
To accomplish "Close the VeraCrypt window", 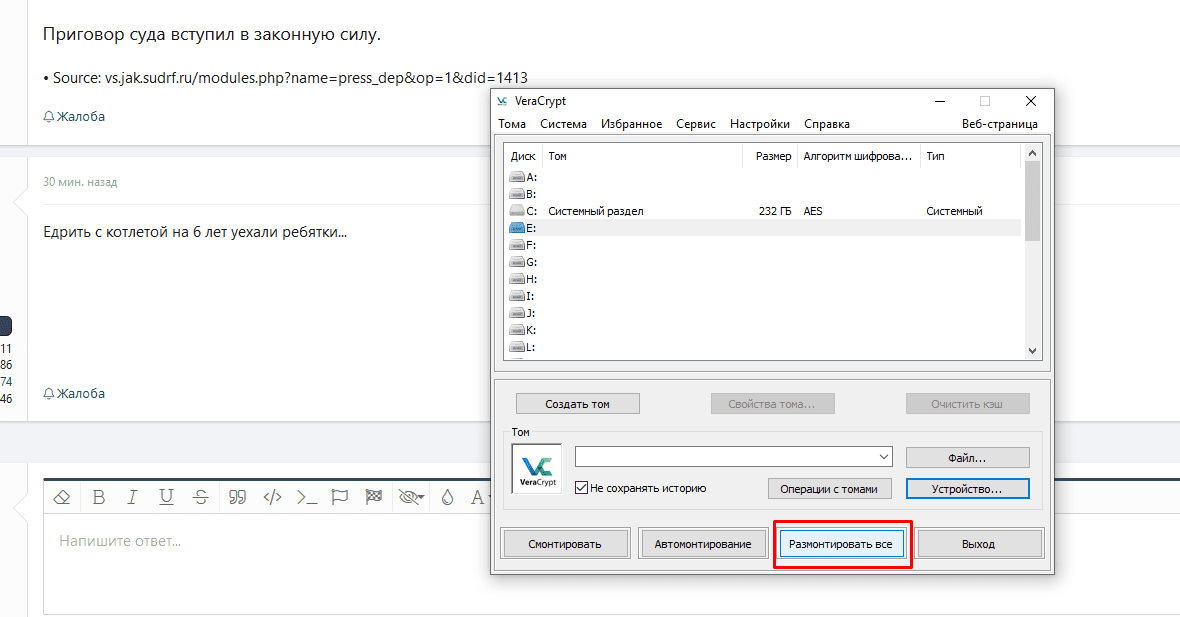I will [x=1031, y=101].
